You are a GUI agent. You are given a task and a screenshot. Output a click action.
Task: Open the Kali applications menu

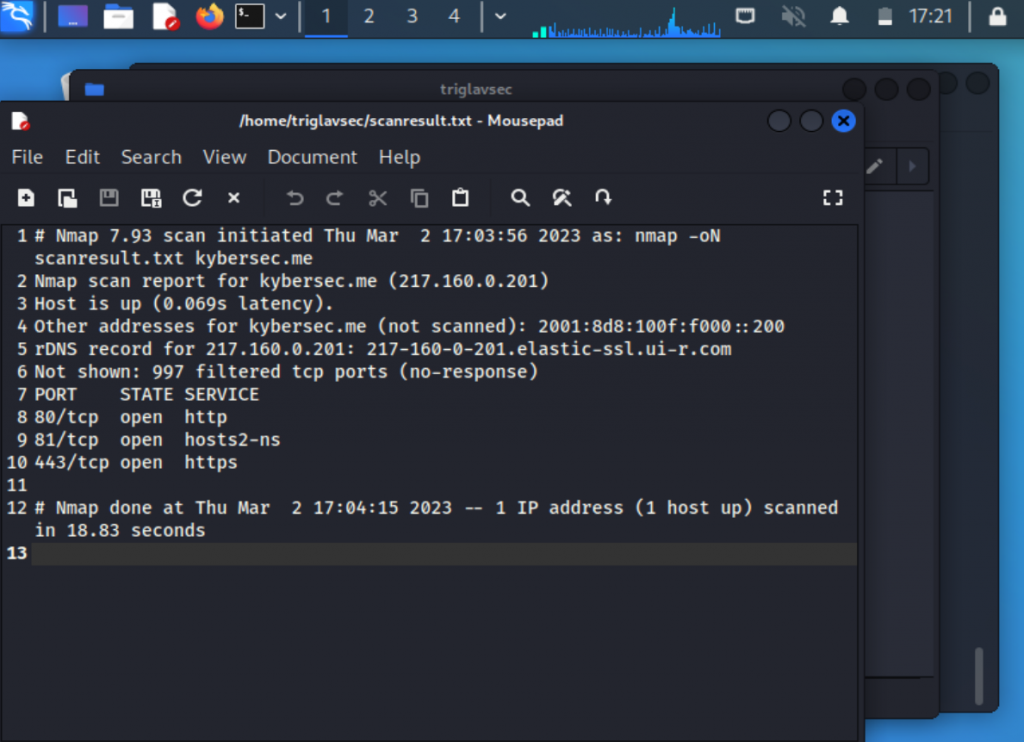(x=18, y=16)
